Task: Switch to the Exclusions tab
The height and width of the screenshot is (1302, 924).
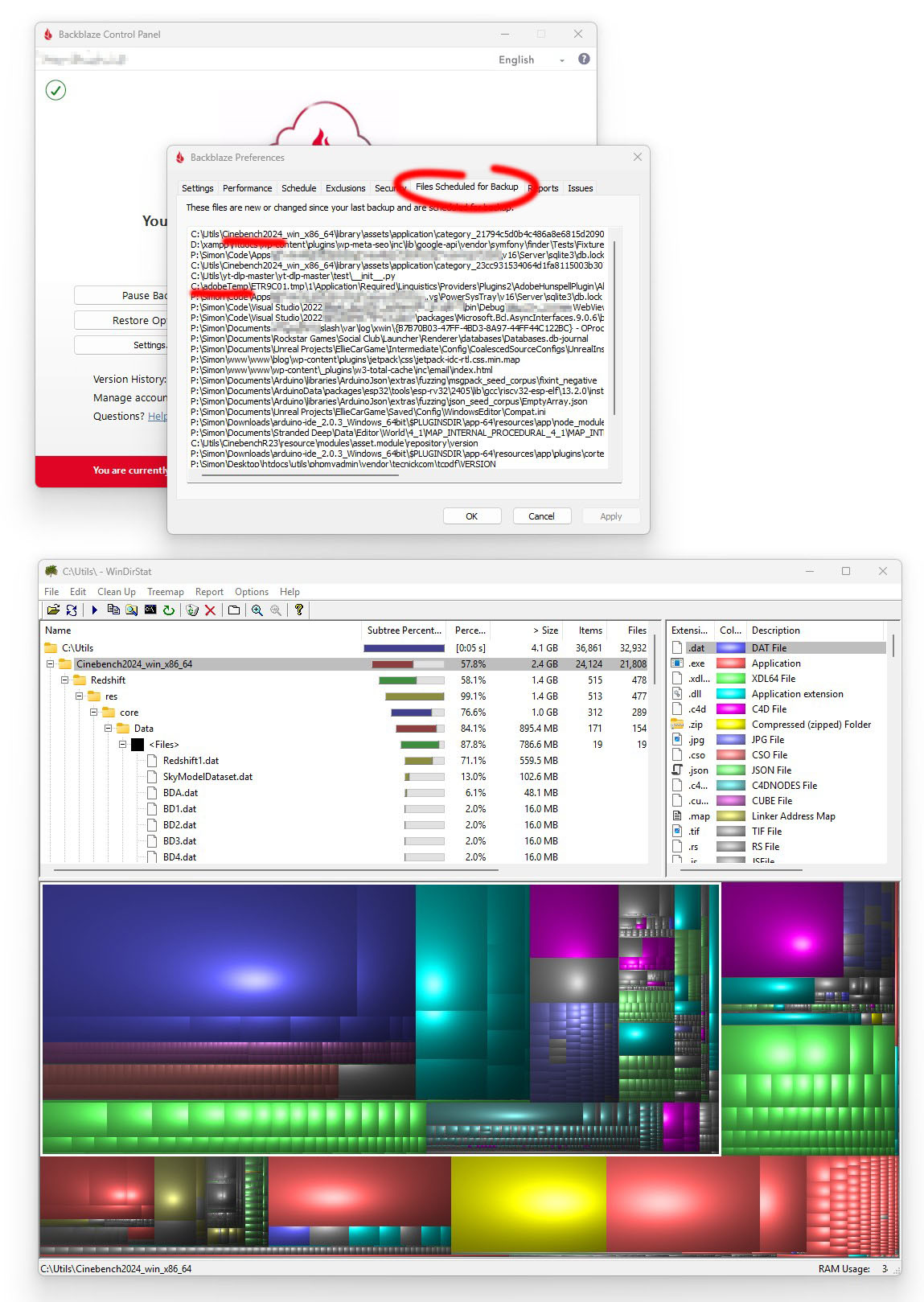Action: pyautogui.click(x=345, y=188)
